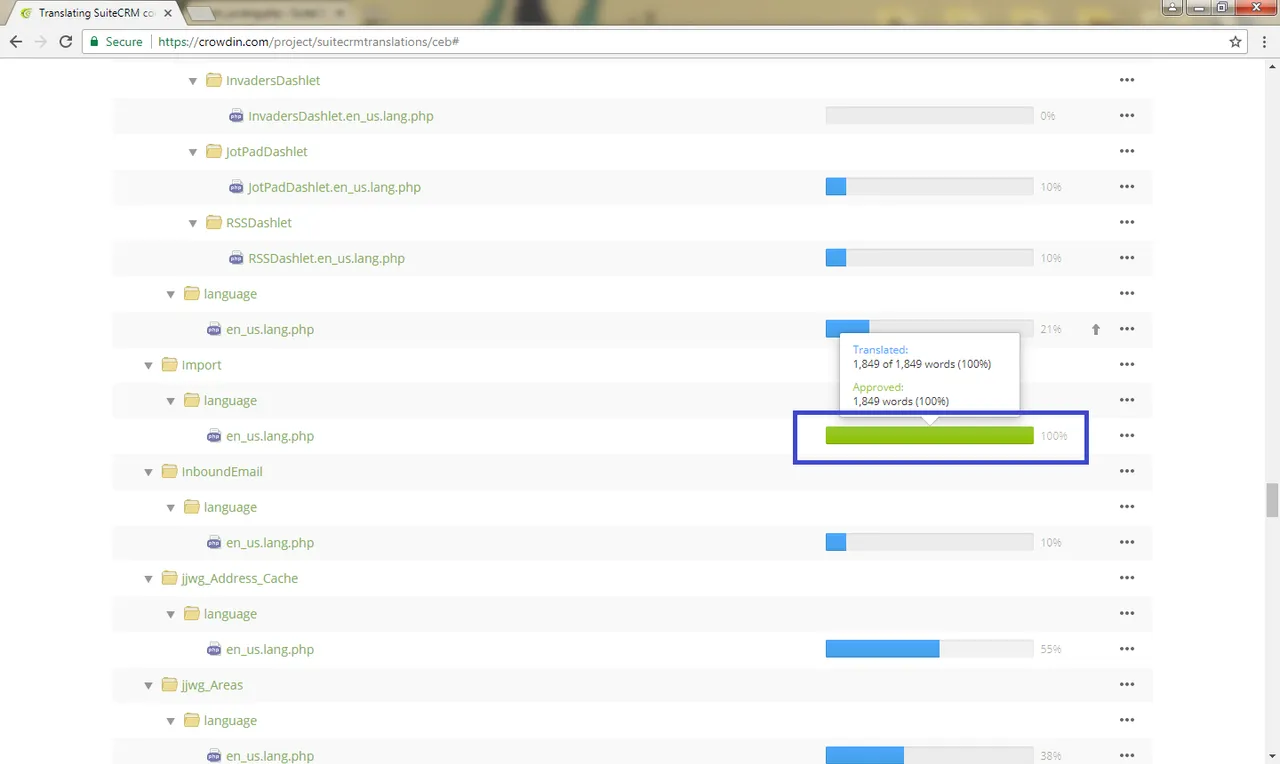Open RSSDashlet.en_us.lang.php file

click(326, 258)
